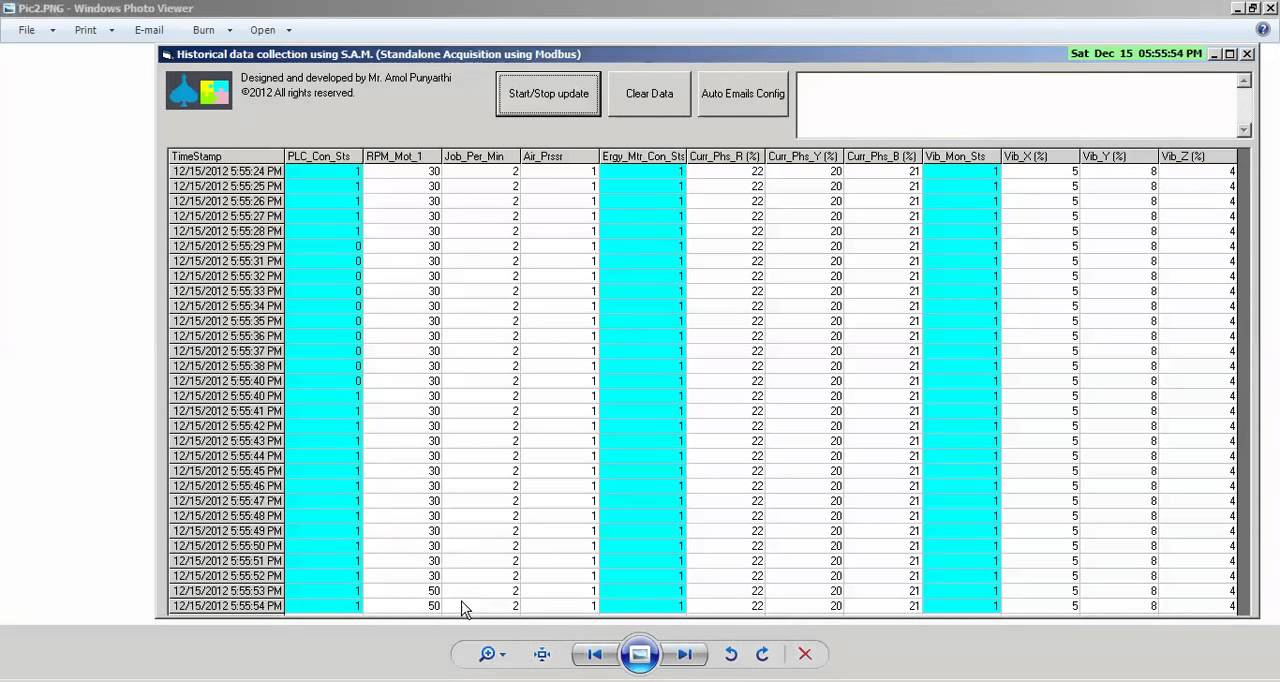Click the Air_Prssr column header
This screenshot has width=1280, height=682.
[x=559, y=156]
